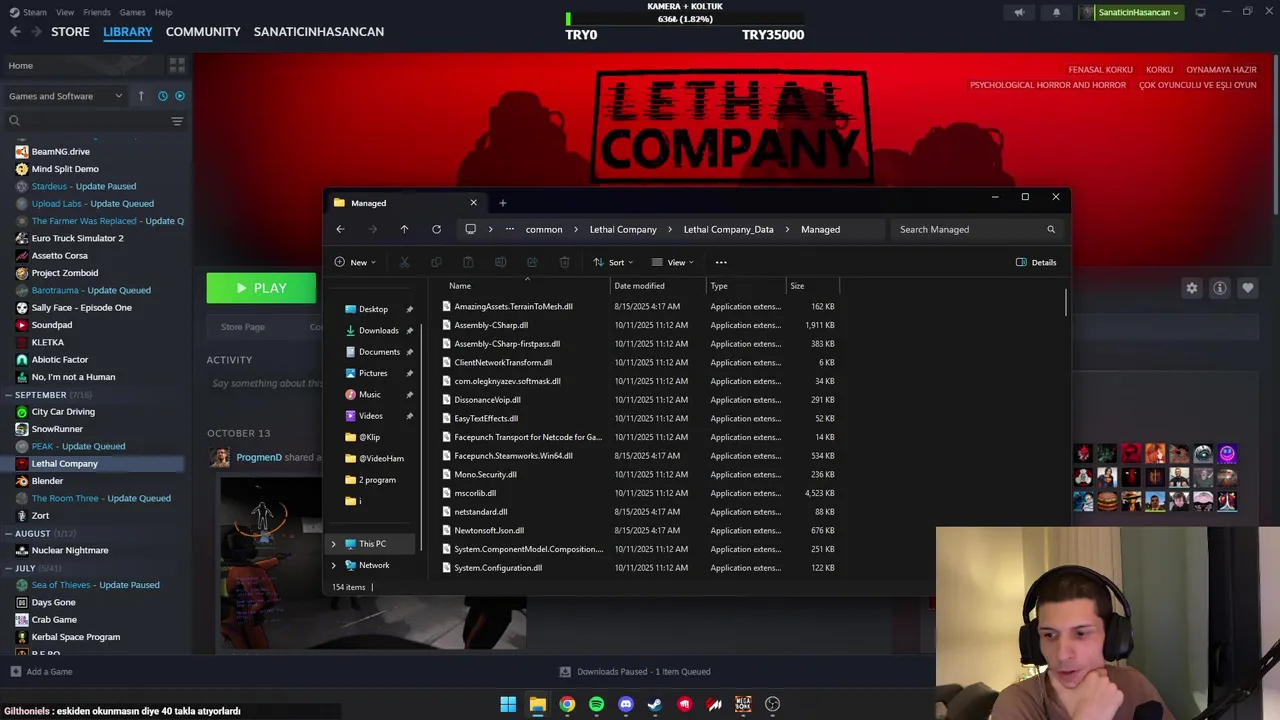Click the Delete trash icon in Explorer
The height and width of the screenshot is (720, 1280).
[564, 262]
